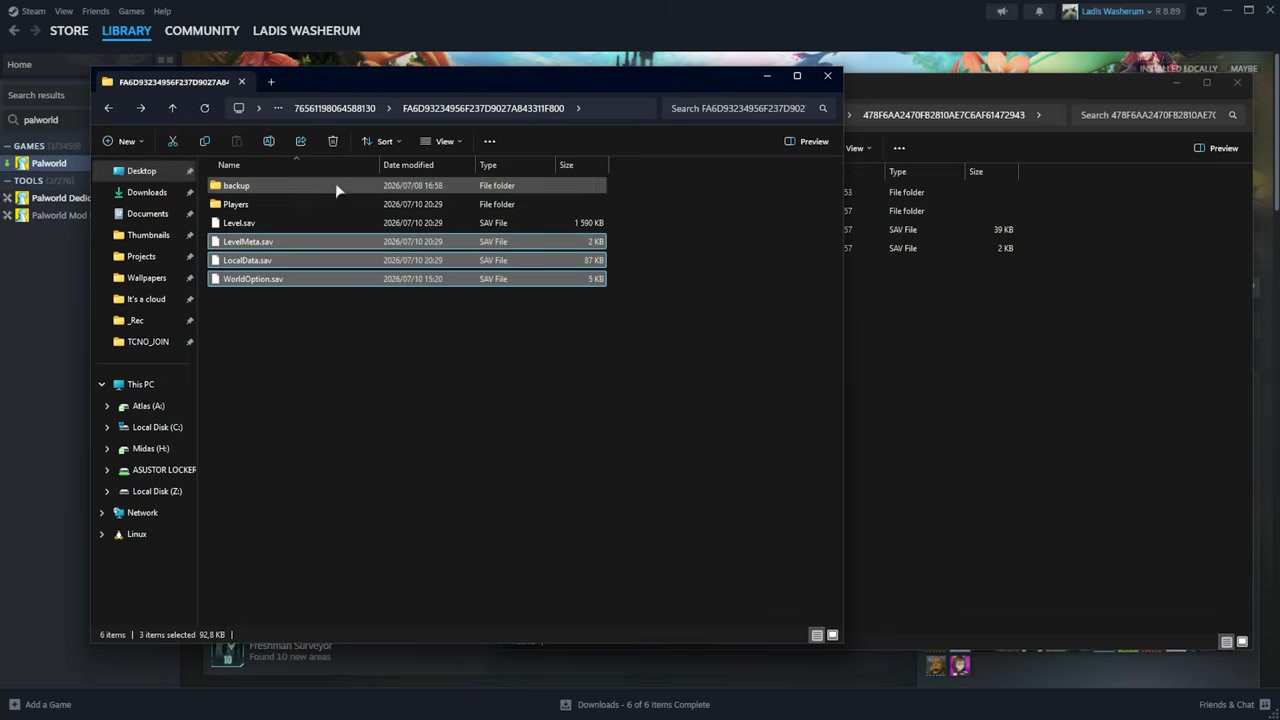Open the View dropdown menu
1280x720 pixels.
coord(440,141)
